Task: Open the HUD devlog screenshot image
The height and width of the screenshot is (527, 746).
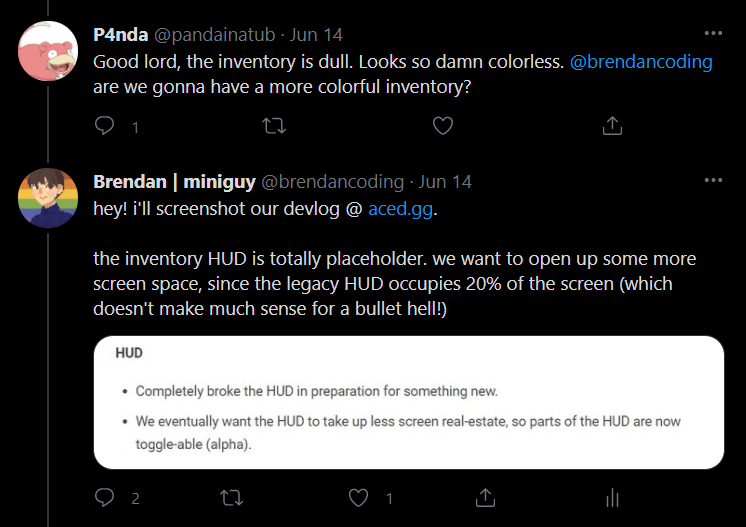Action: click(x=408, y=402)
